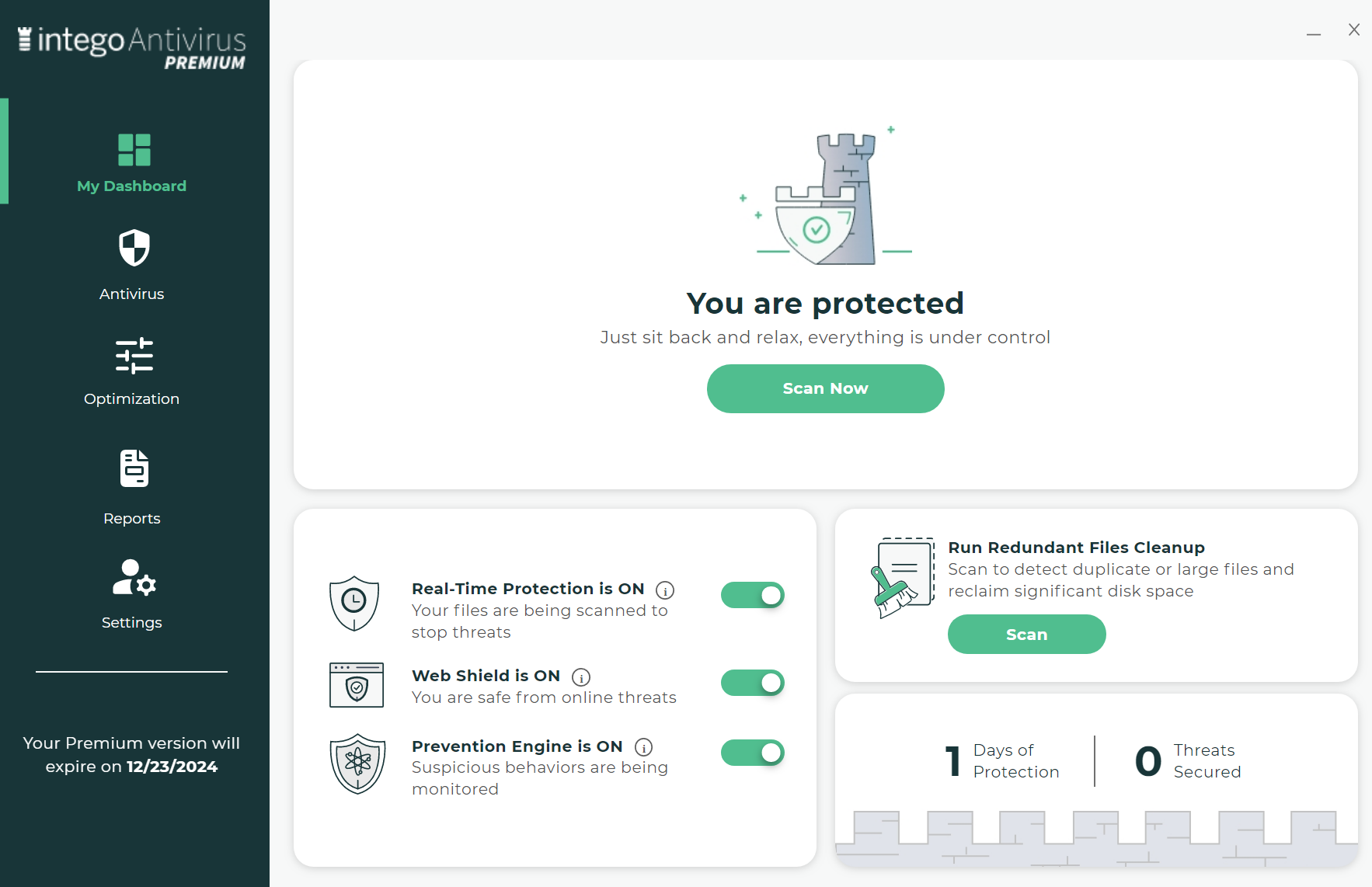Click the protected castle shield illustration
This screenshot has height=887, width=1372.
(826, 197)
